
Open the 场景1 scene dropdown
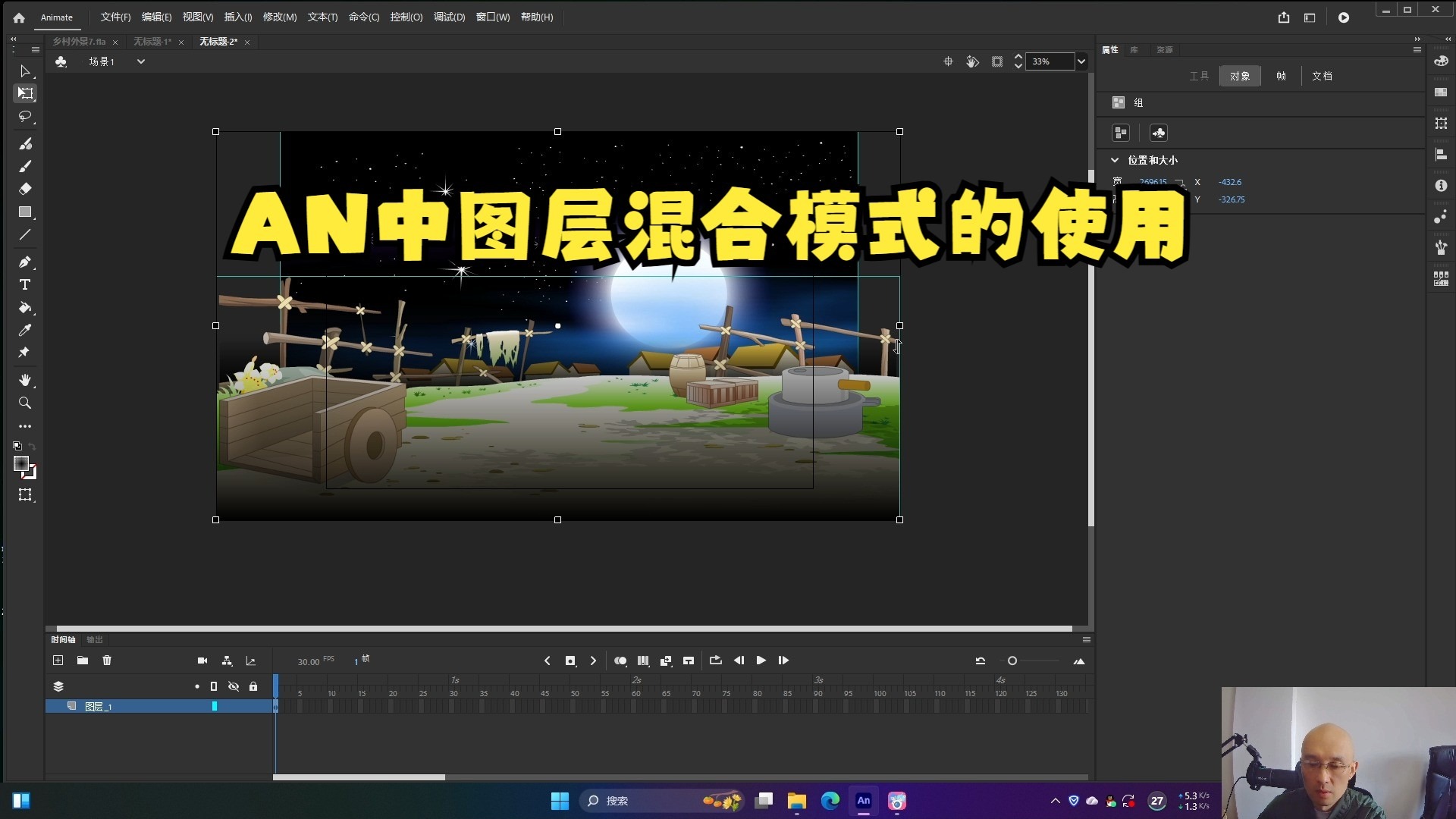coord(140,61)
